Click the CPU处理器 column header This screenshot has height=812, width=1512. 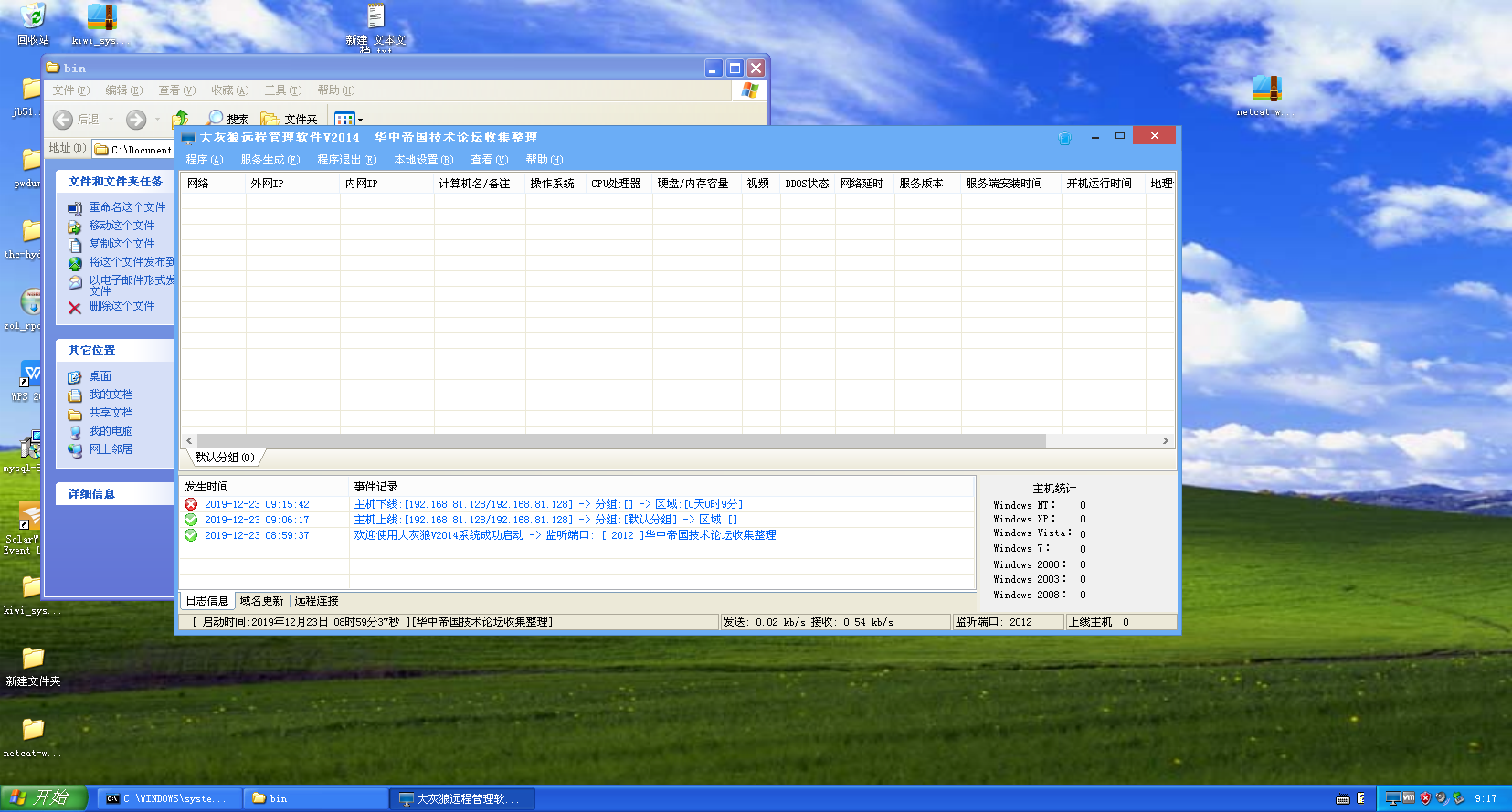point(619,184)
